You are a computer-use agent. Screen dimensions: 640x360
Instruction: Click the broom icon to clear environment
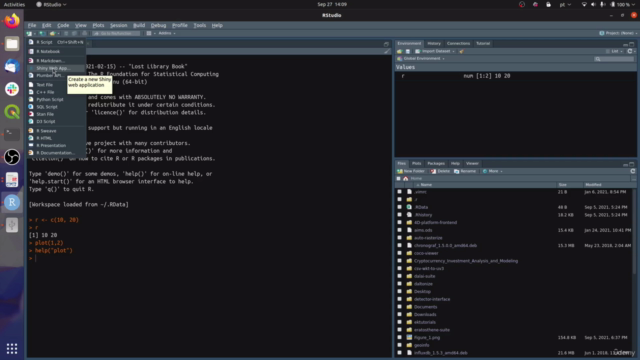461,51
